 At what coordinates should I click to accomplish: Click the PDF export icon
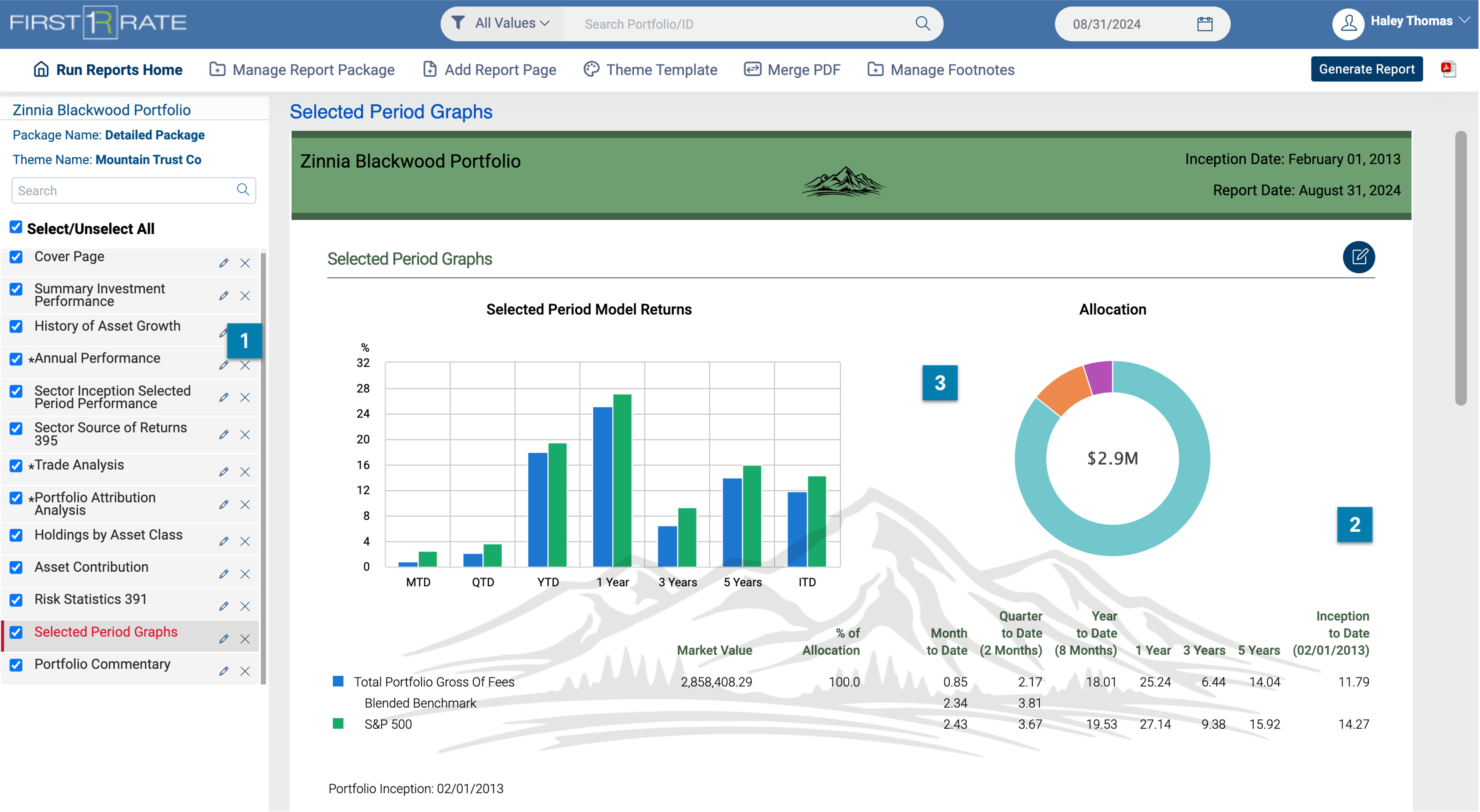(1448, 69)
